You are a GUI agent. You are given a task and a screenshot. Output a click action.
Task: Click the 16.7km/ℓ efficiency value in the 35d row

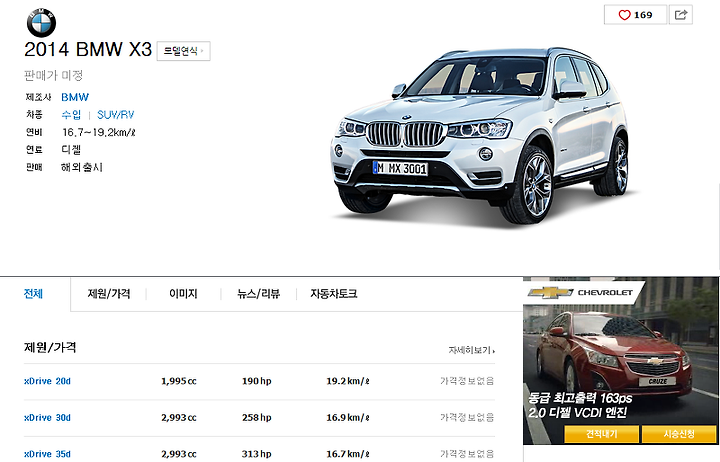[x=348, y=454]
